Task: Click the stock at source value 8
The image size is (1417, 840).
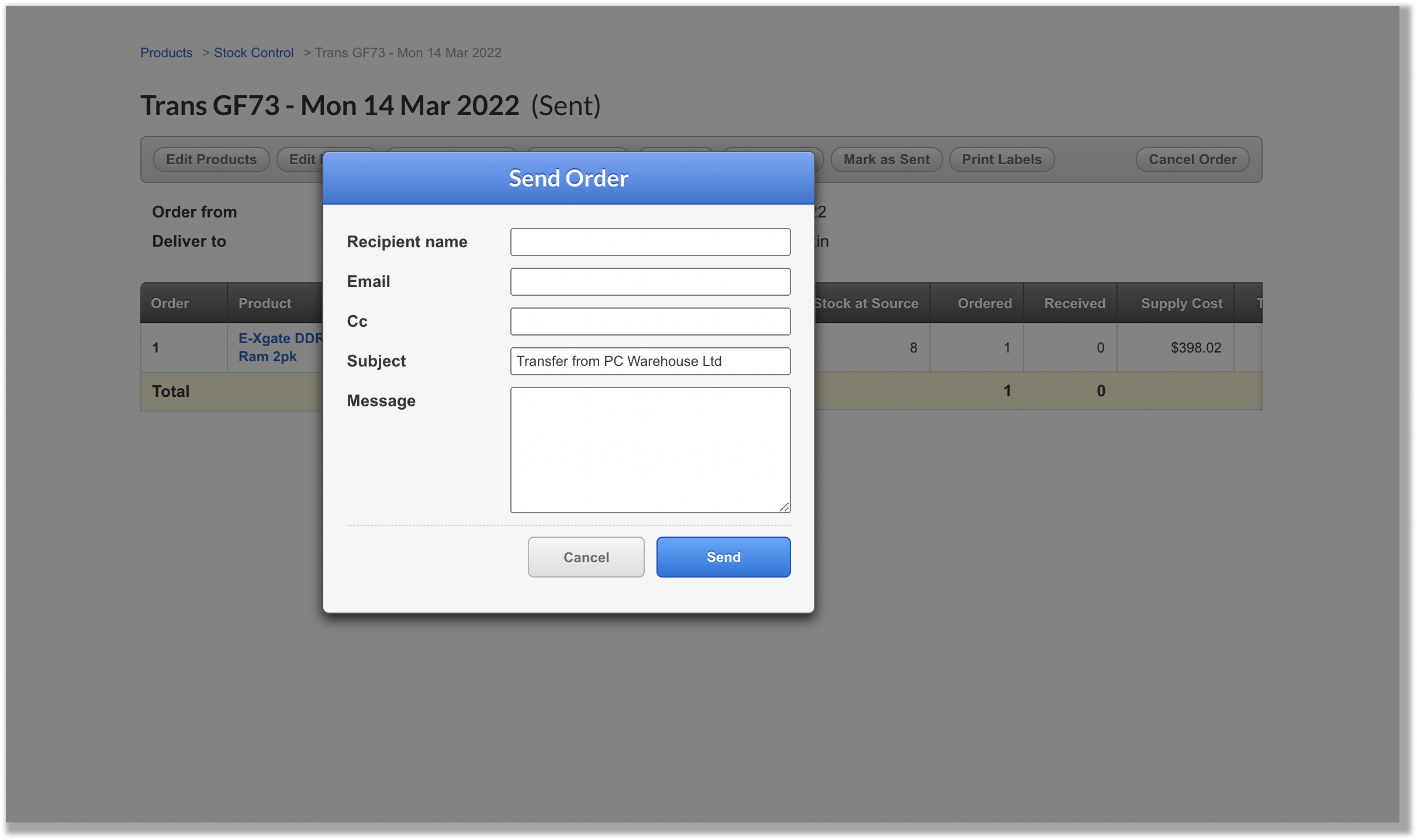Action: tap(913, 348)
